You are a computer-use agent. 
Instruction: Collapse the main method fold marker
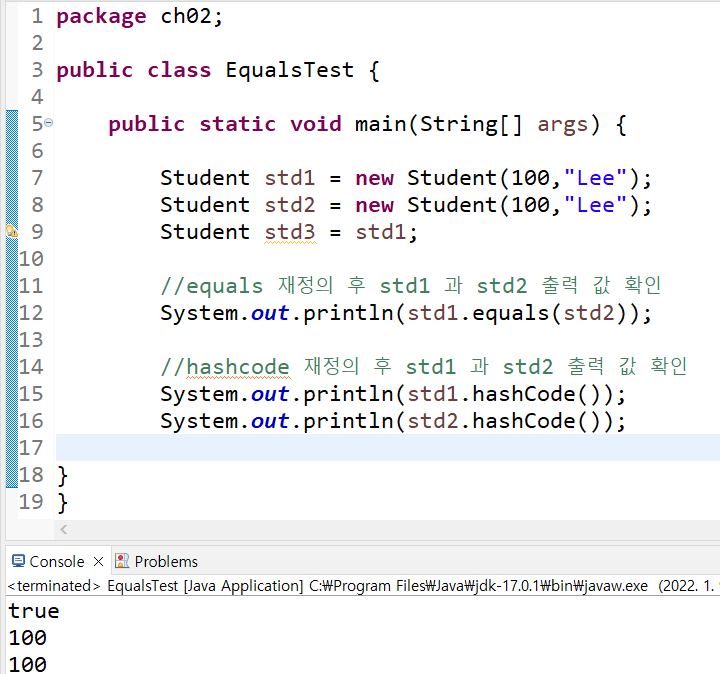point(49,123)
